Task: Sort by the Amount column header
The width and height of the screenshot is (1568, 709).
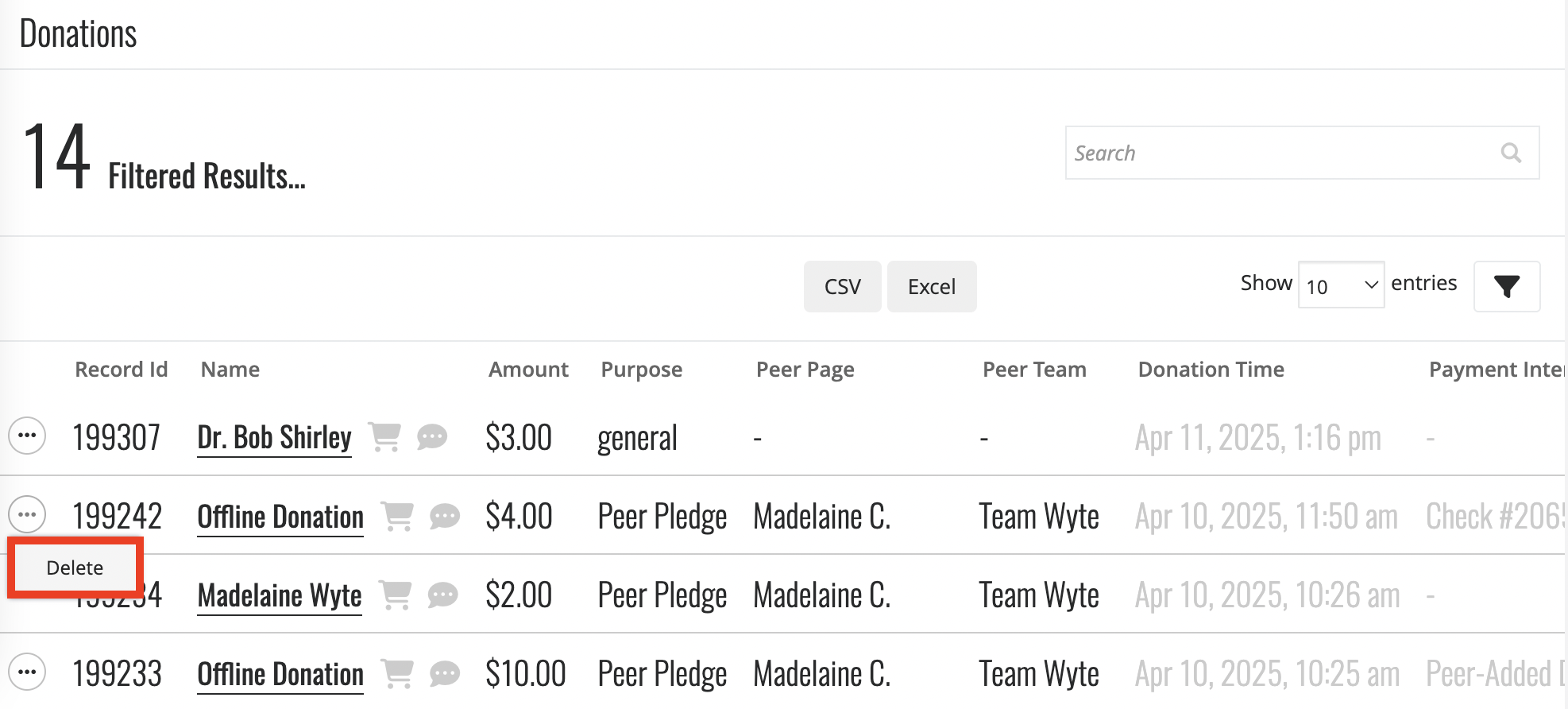Action: coord(528,370)
